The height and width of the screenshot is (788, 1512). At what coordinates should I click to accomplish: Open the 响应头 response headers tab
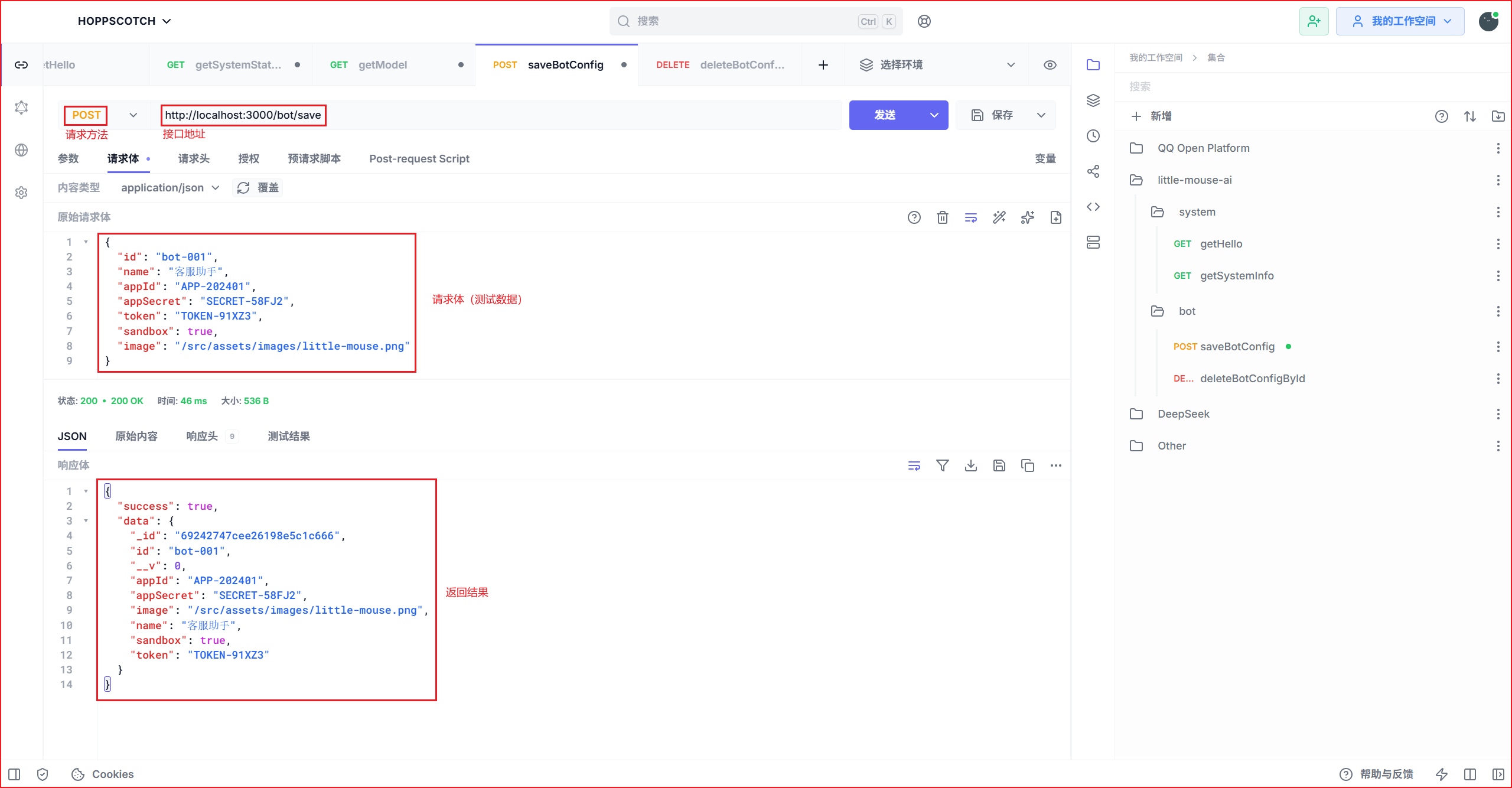coord(203,437)
